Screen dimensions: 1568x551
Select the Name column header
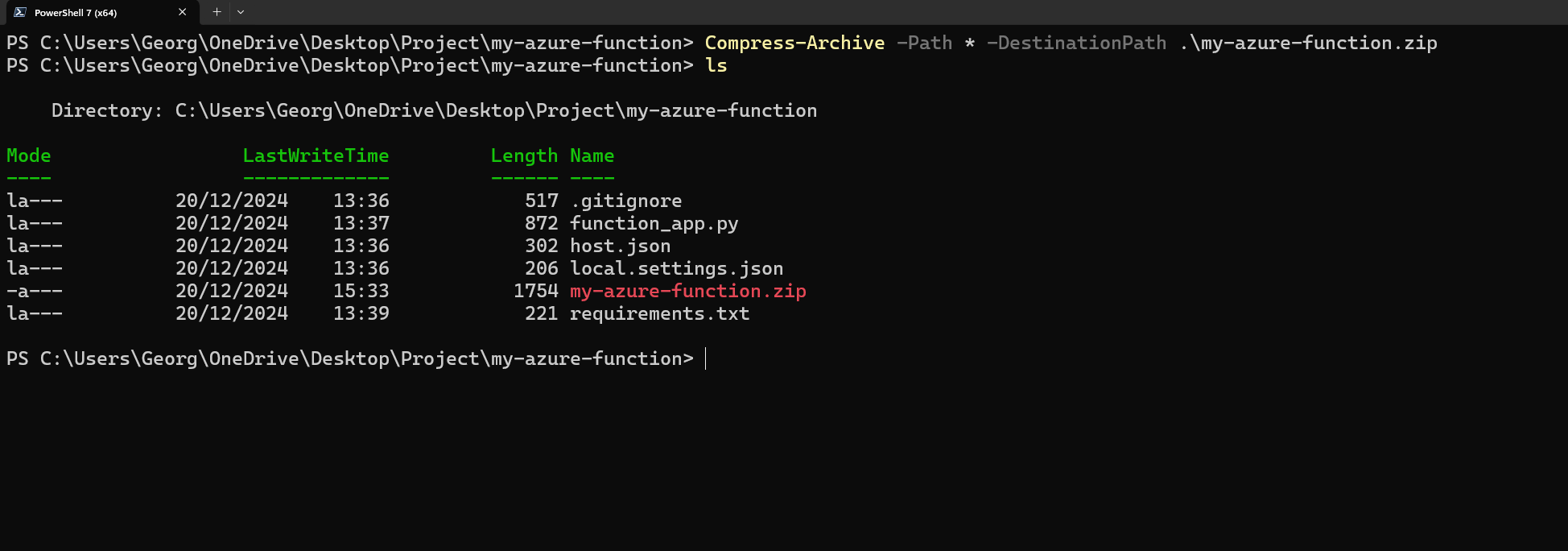point(592,155)
